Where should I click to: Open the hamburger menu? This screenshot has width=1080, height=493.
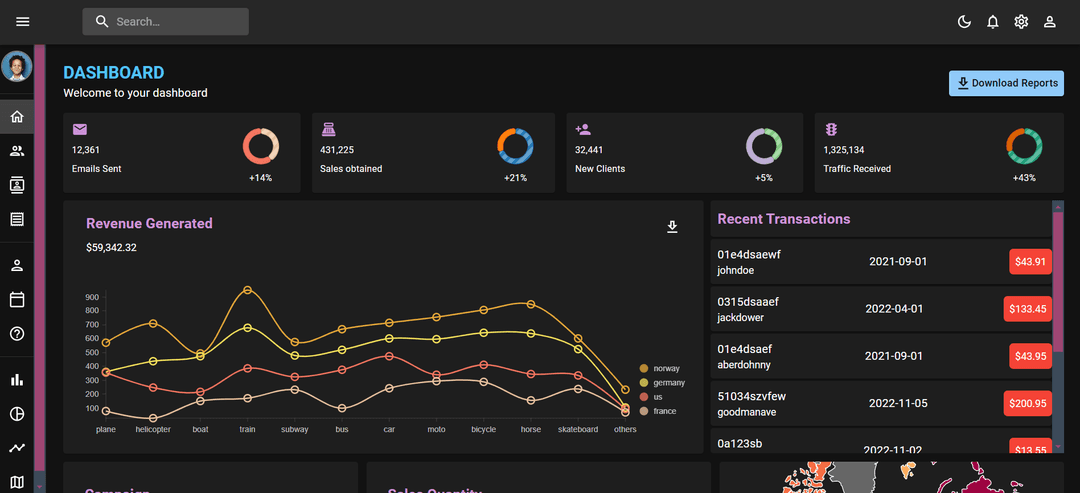23,22
